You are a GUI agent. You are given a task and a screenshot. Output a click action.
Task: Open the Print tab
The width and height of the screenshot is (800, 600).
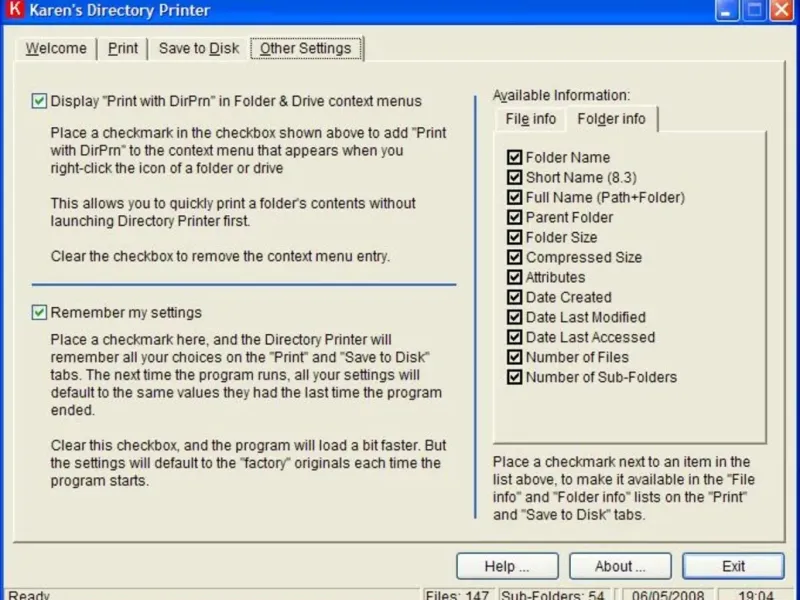[122, 48]
